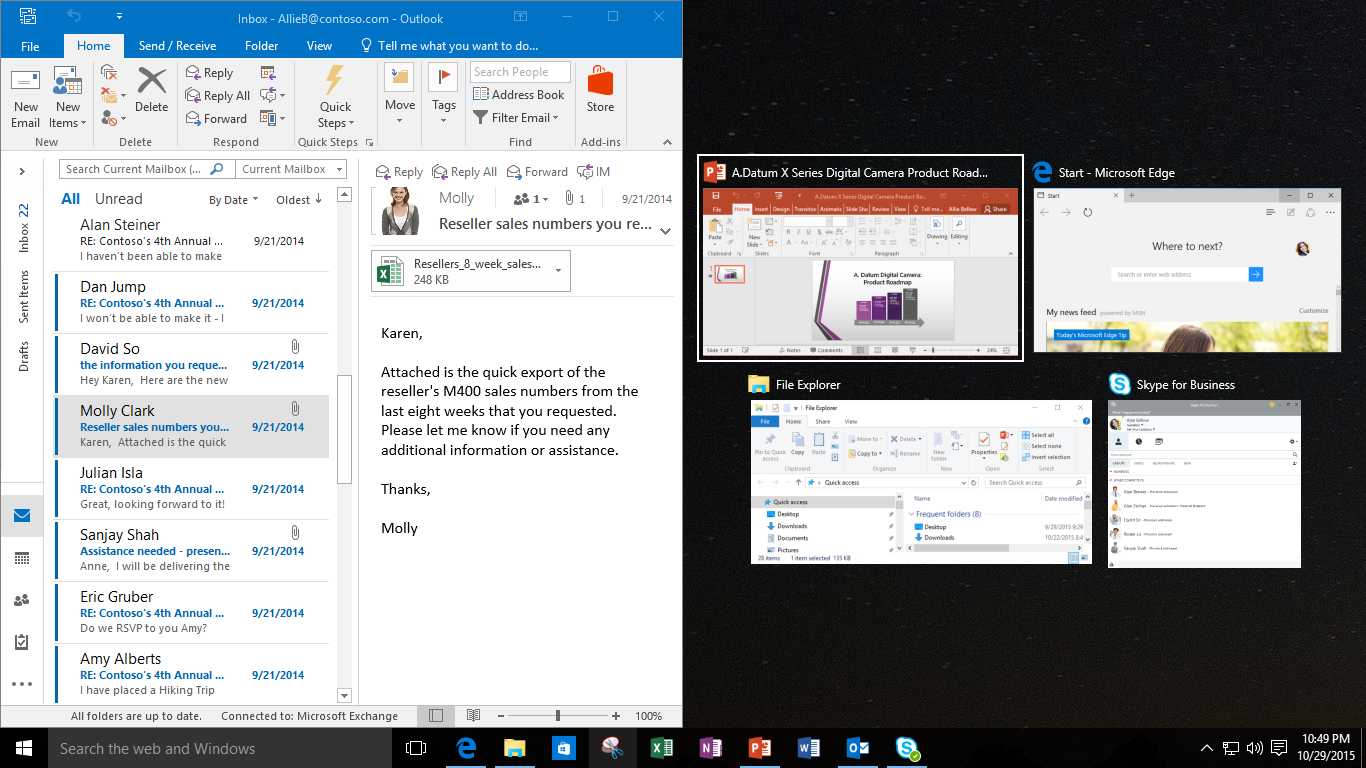Click the Tasks navigation icon
This screenshot has height=768, width=1366.
click(22, 642)
